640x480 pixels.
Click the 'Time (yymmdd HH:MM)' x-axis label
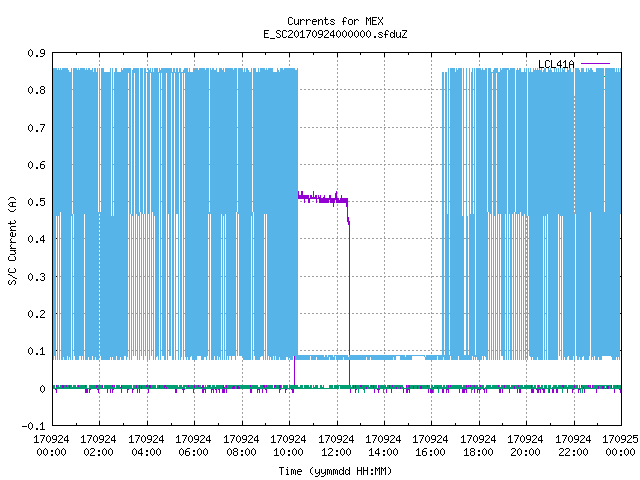coord(335,471)
